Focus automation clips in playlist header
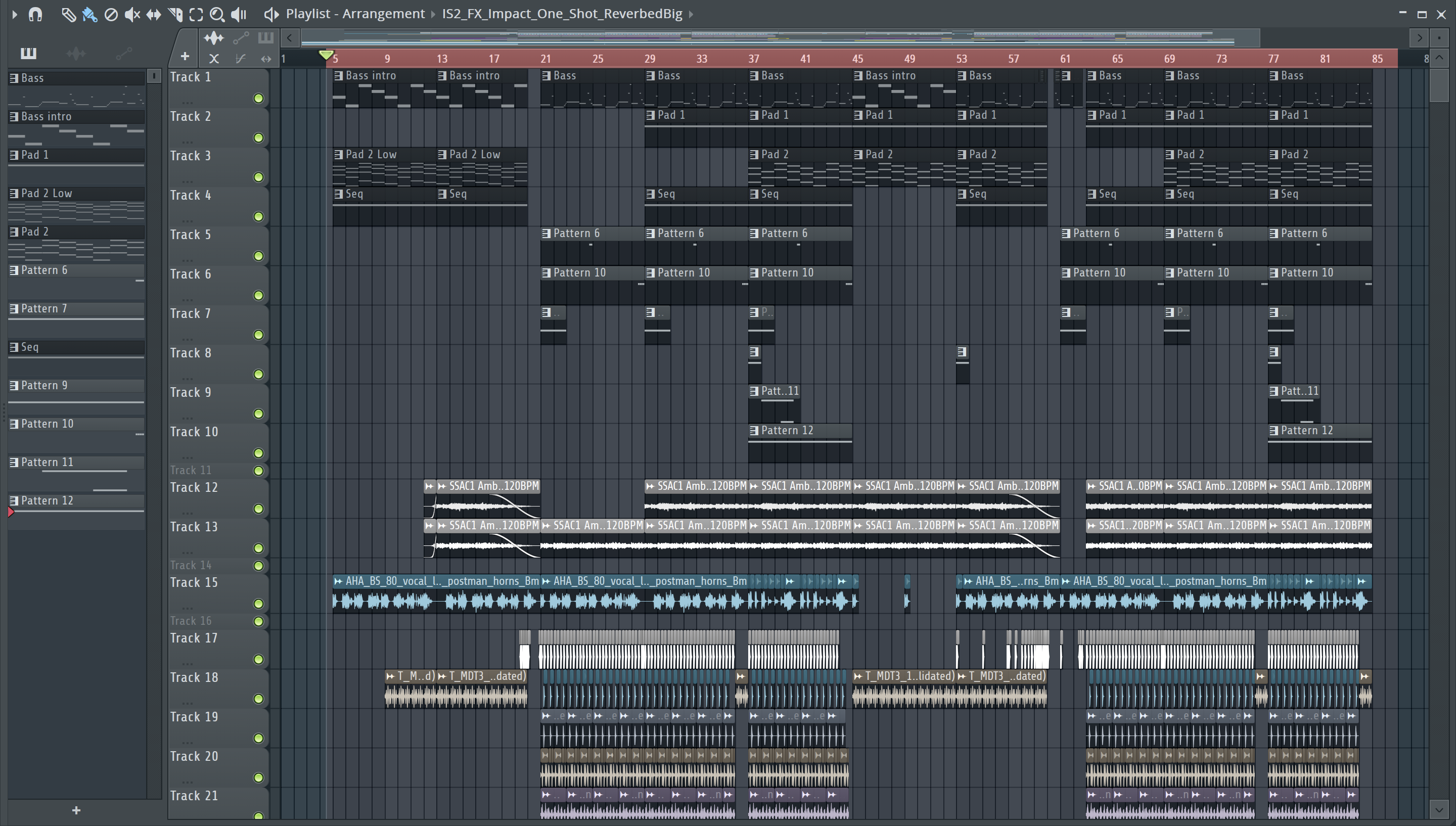This screenshot has width=1456, height=826. click(241, 38)
